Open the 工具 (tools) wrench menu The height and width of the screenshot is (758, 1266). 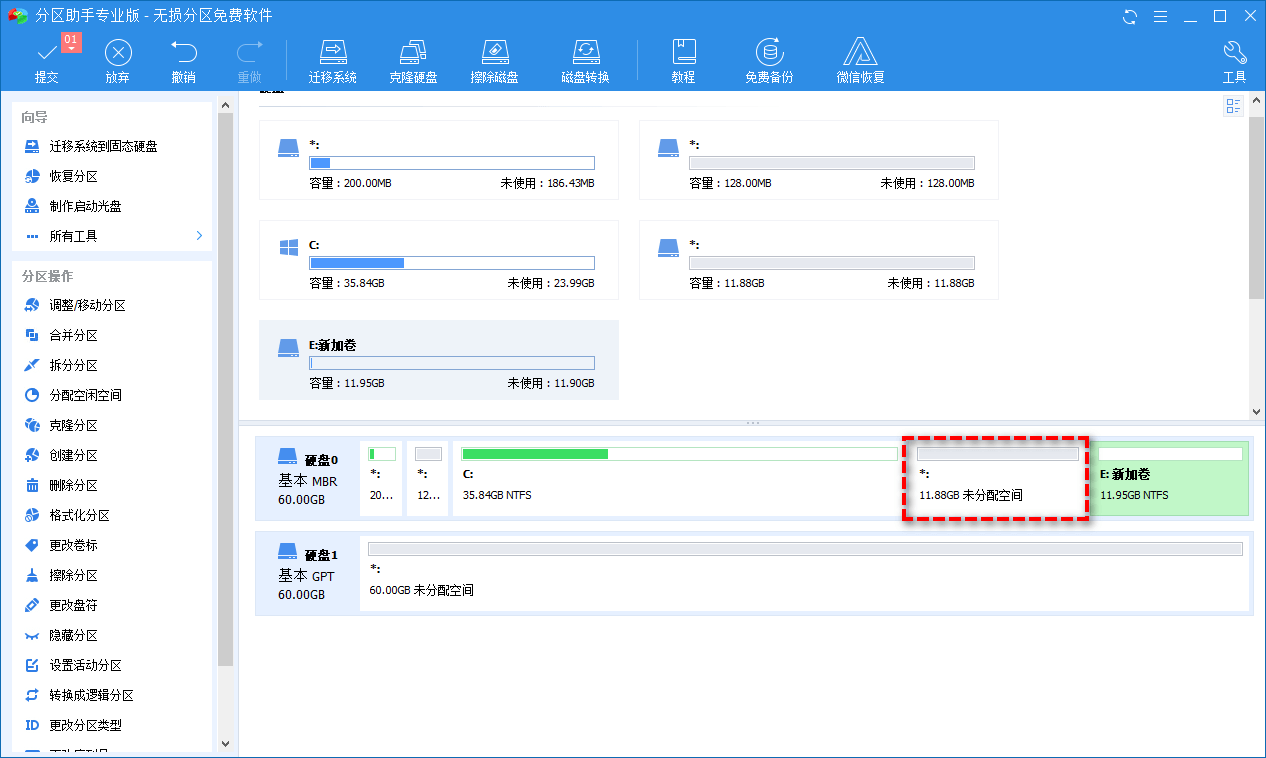pyautogui.click(x=1234, y=53)
